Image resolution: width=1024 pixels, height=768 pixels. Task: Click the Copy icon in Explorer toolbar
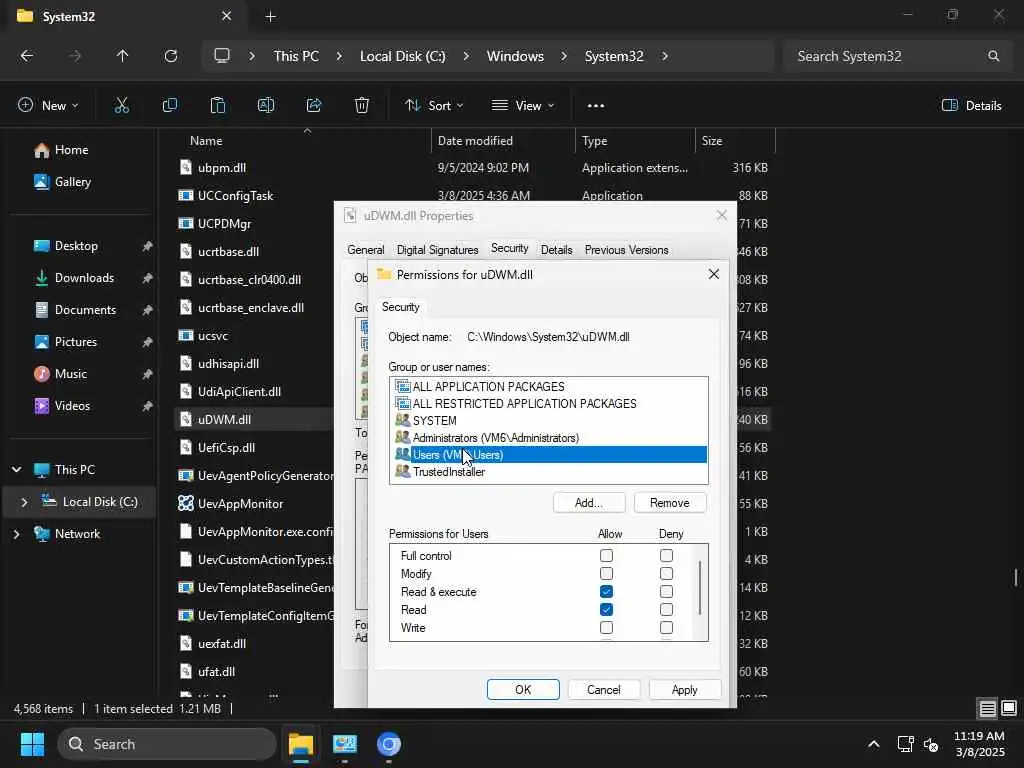tap(170, 105)
